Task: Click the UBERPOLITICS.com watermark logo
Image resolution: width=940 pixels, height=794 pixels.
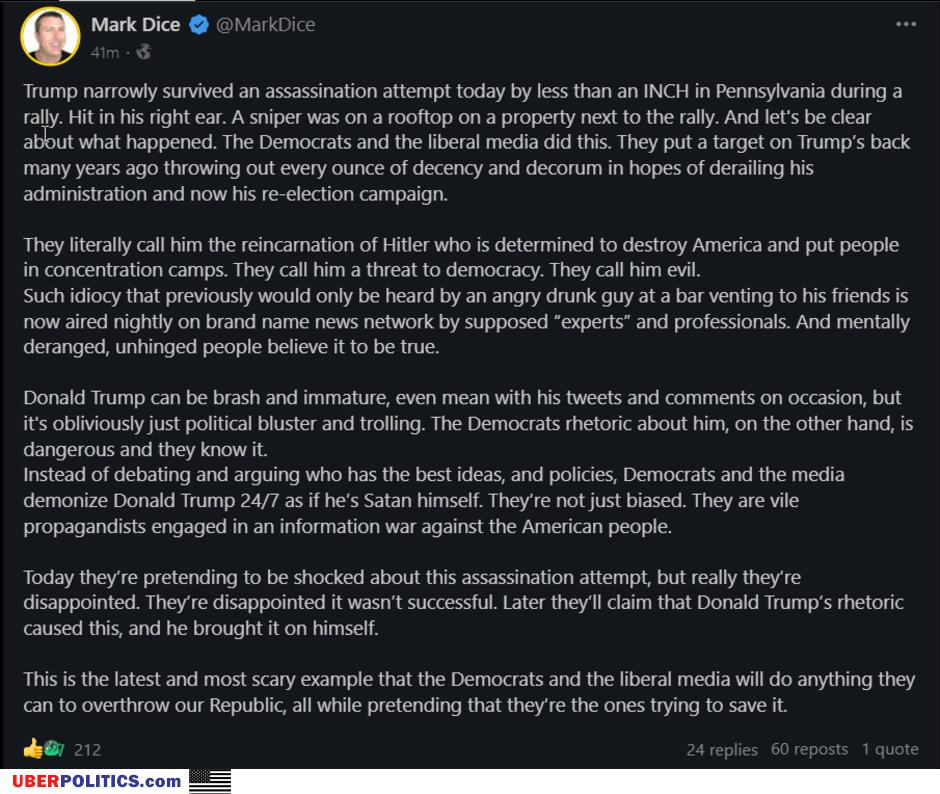Action: (x=97, y=781)
